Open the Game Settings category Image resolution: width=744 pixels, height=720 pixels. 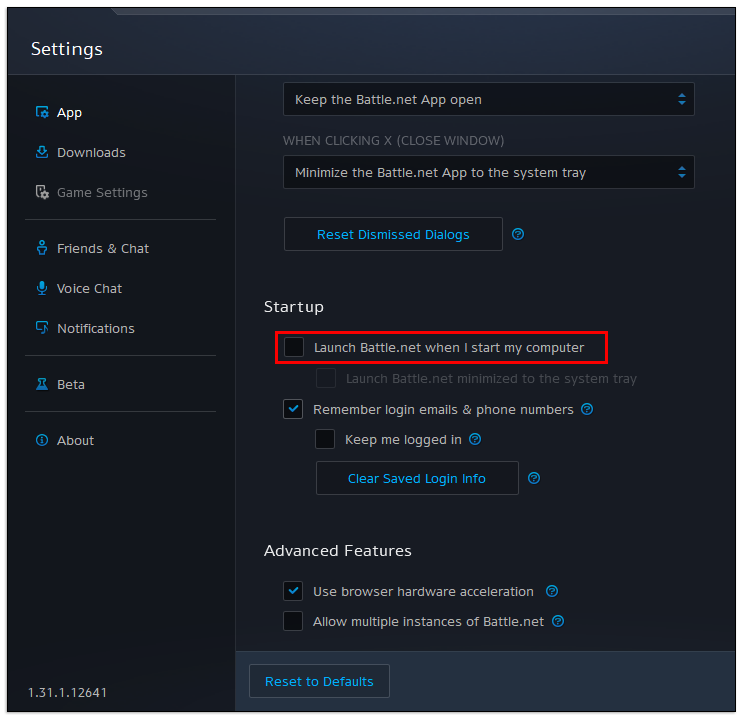coord(102,193)
